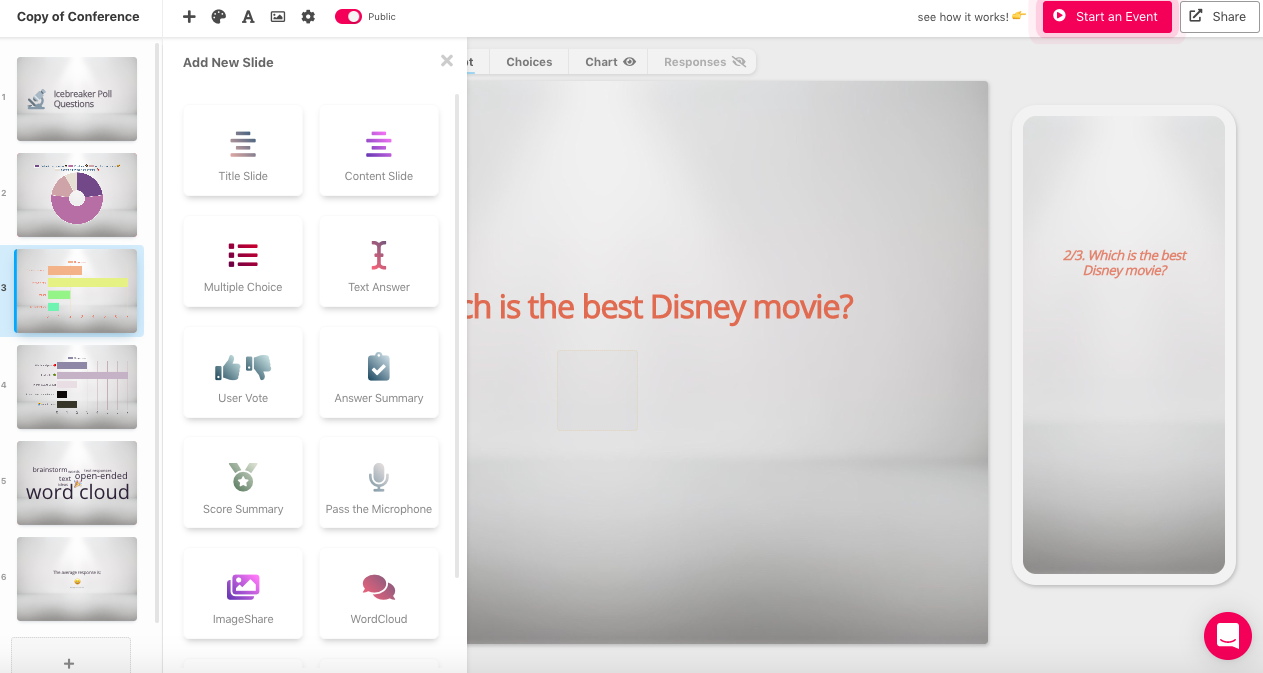Open the chat support bubble icon
The height and width of the screenshot is (673, 1263).
coord(1228,636)
